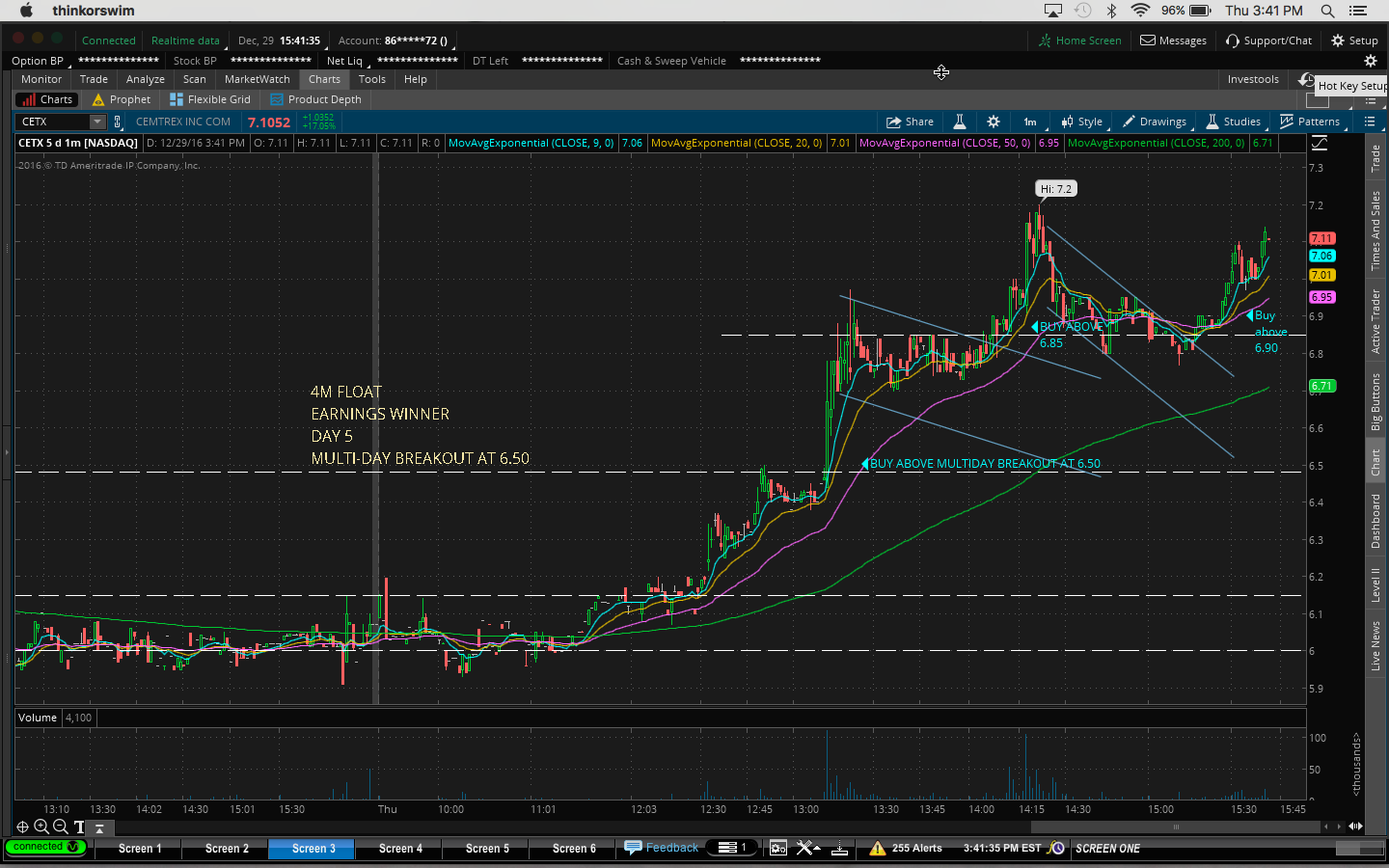Switch to the Trade tab
1389x868 pixels.
[x=94, y=79]
